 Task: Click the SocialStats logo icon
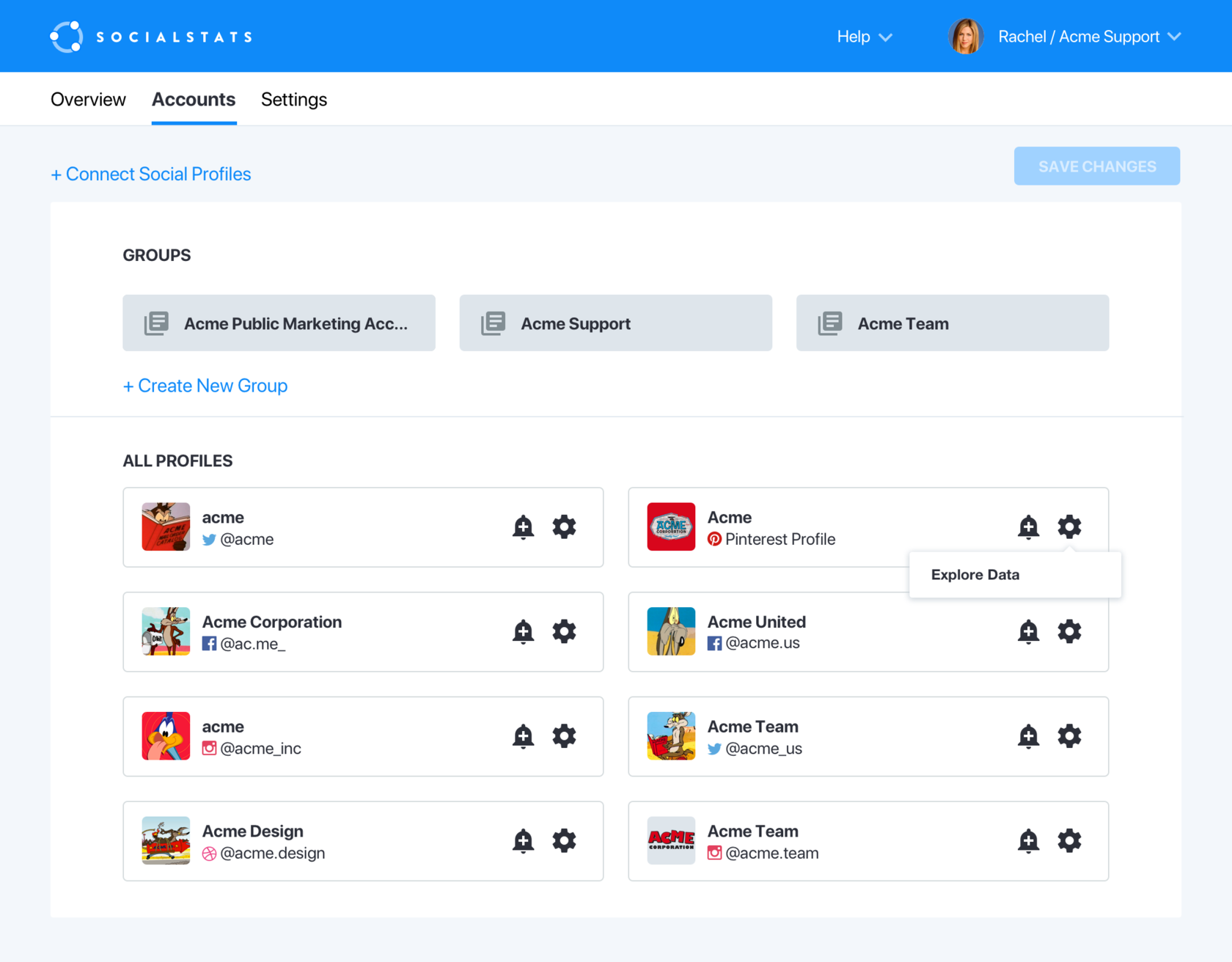click(x=66, y=37)
